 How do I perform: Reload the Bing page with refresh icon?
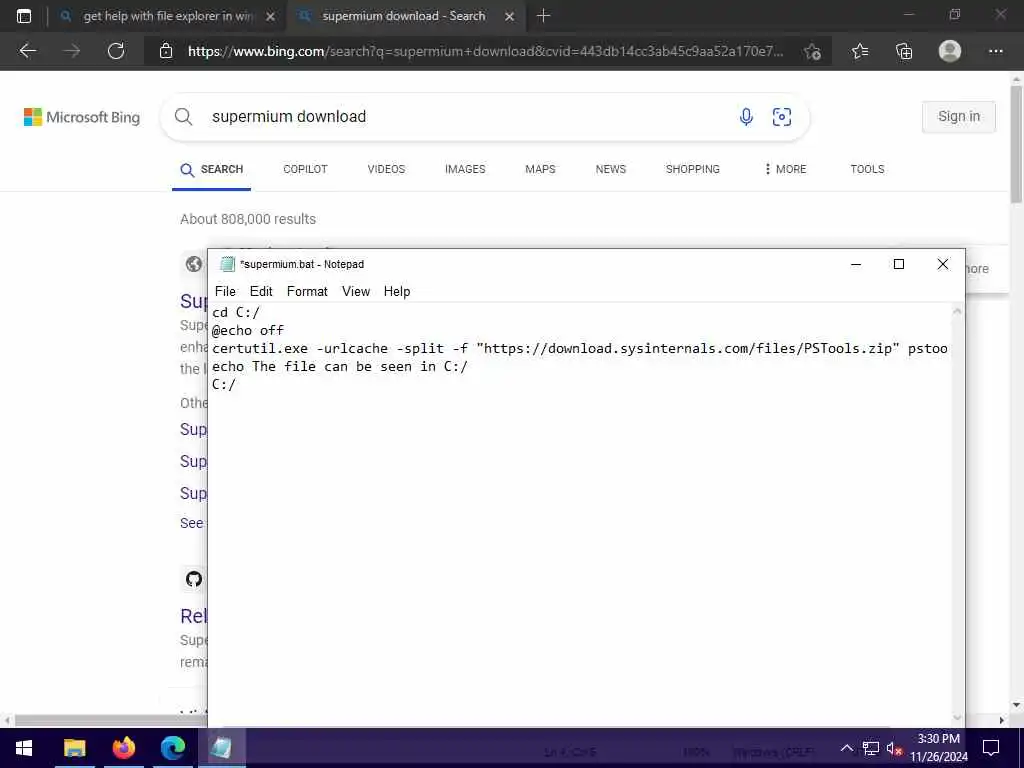(x=116, y=51)
